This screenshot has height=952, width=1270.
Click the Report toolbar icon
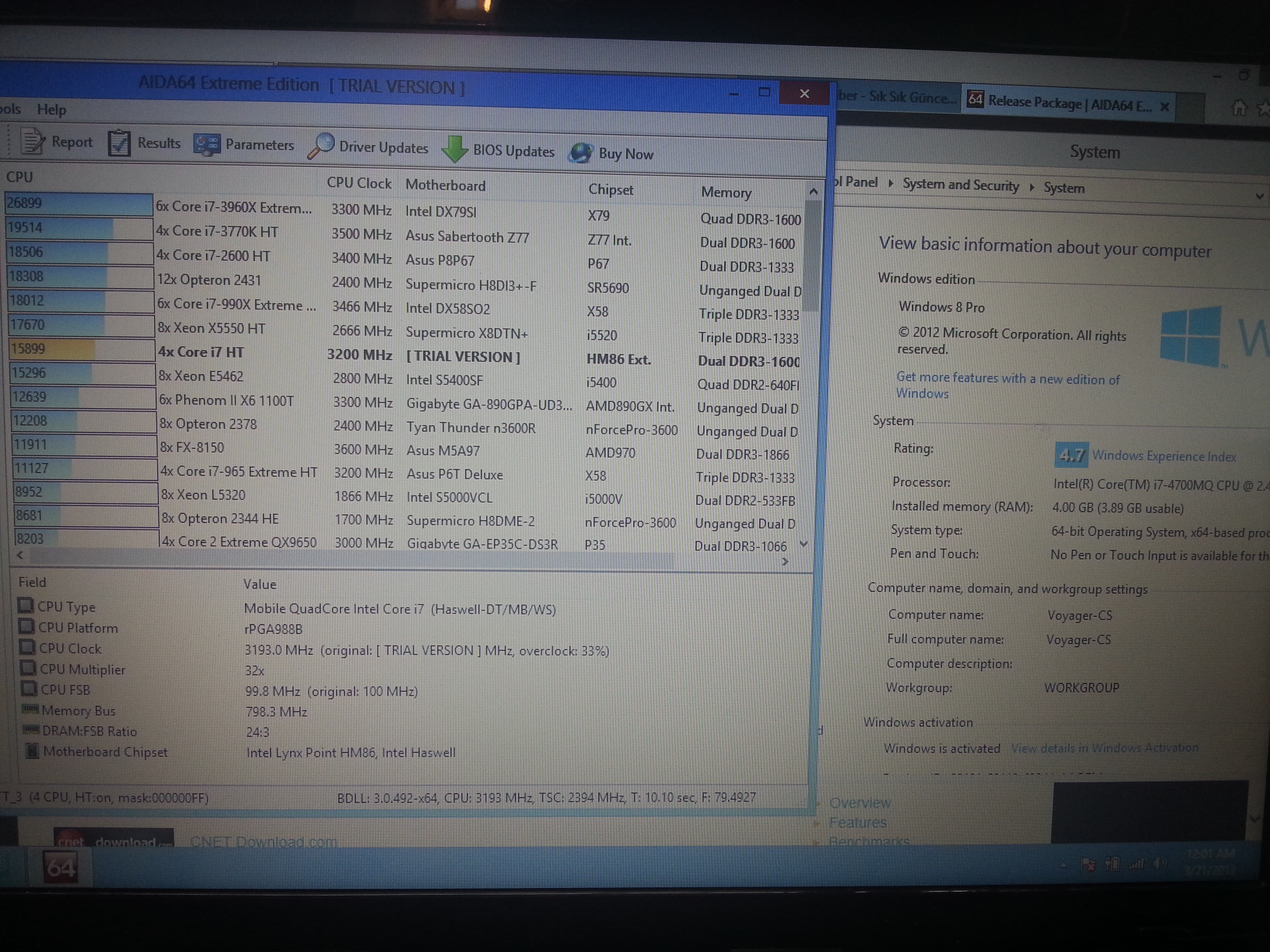(33, 141)
